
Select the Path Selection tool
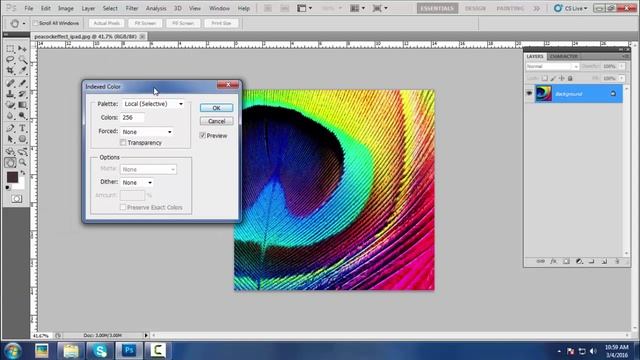coord(10,139)
